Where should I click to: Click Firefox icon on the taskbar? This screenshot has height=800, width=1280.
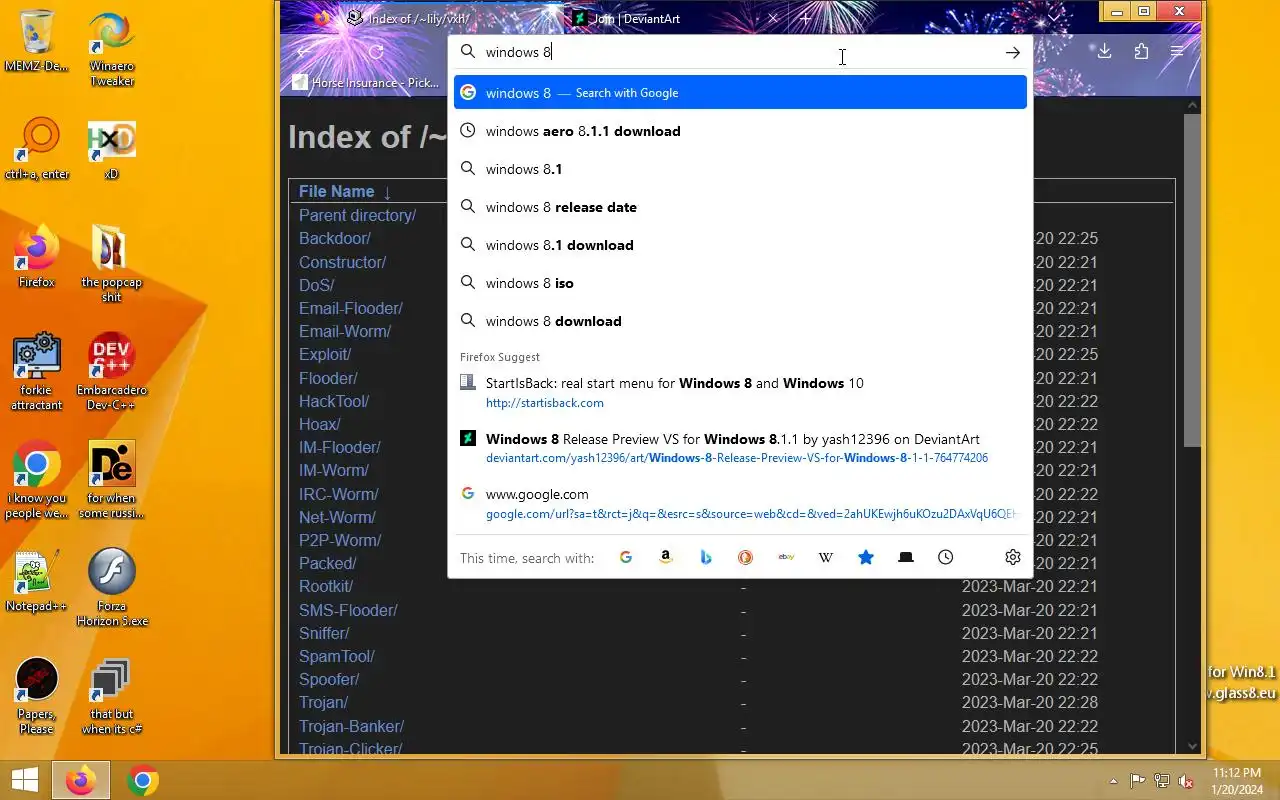click(x=81, y=780)
